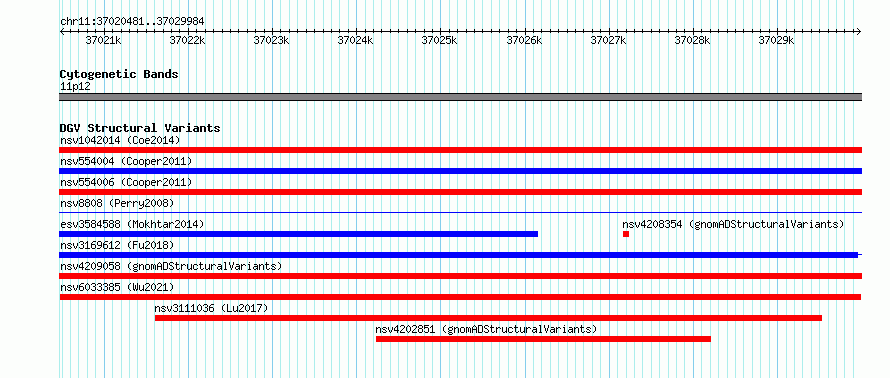Viewport: 890px width, 378px height.
Task: Click the blue esv3584588 variant bar
Action: (x=299, y=234)
